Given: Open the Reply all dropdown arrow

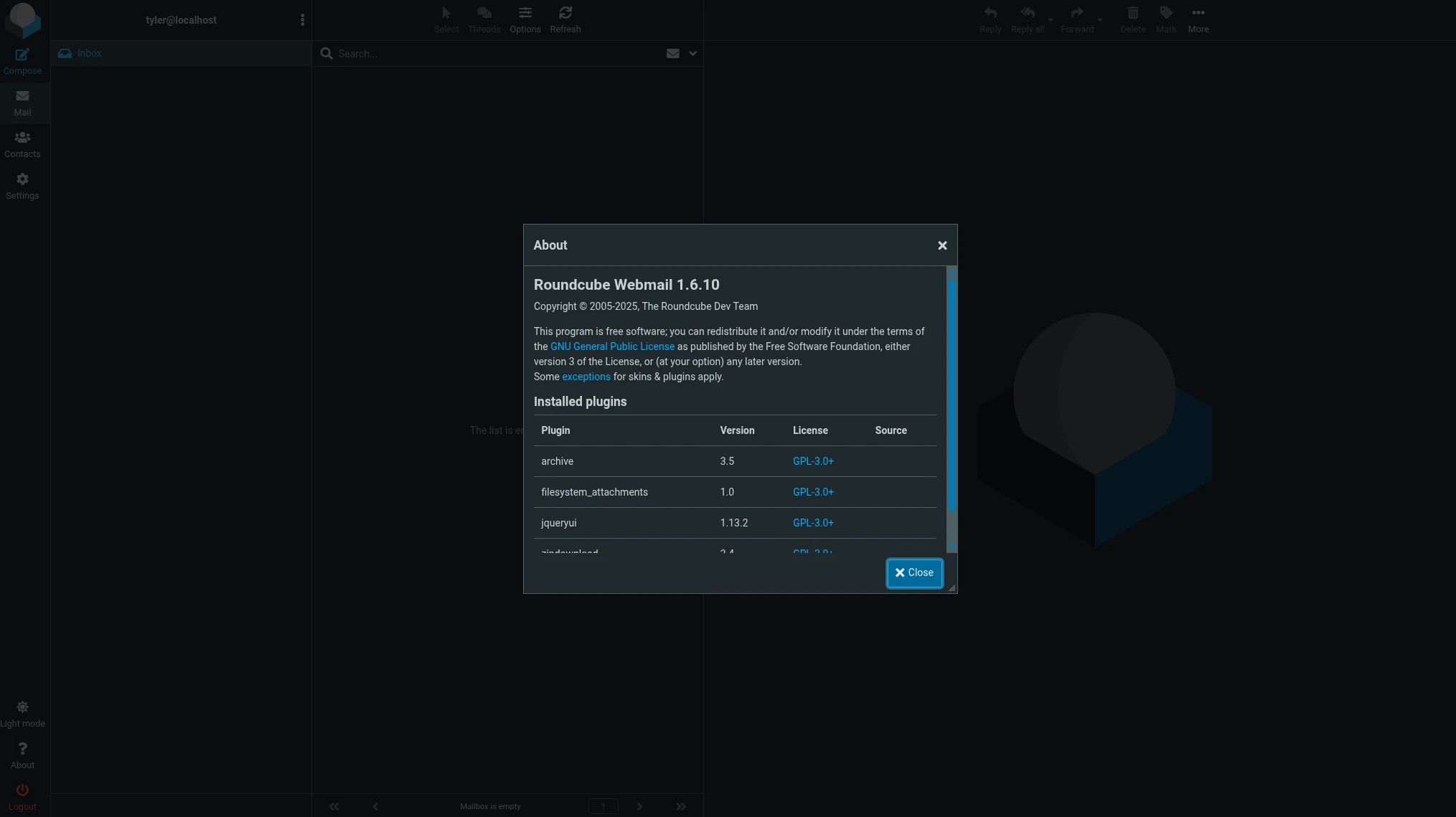Looking at the screenshot, I should click(x=1050, y=20).
